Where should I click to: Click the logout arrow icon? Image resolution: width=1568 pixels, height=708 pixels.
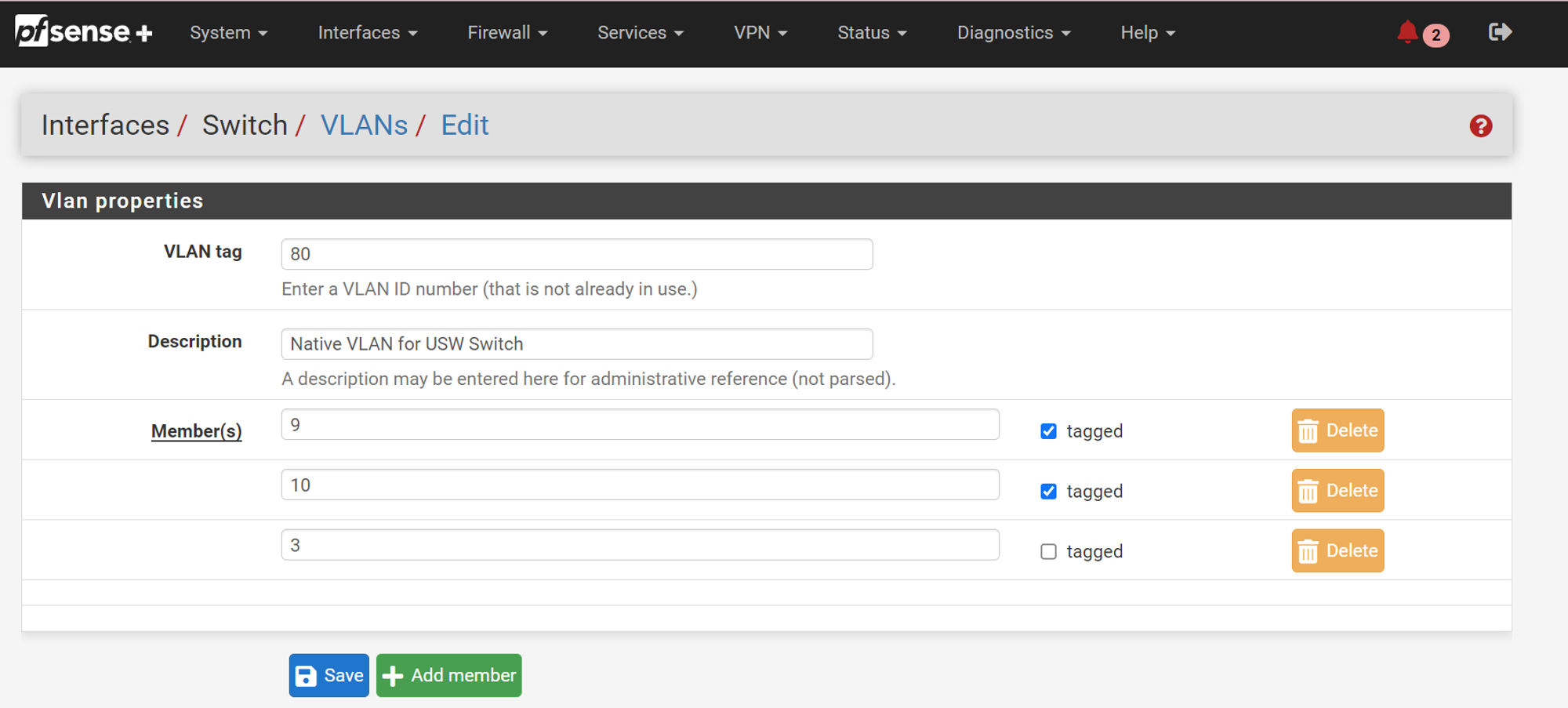1499,32
